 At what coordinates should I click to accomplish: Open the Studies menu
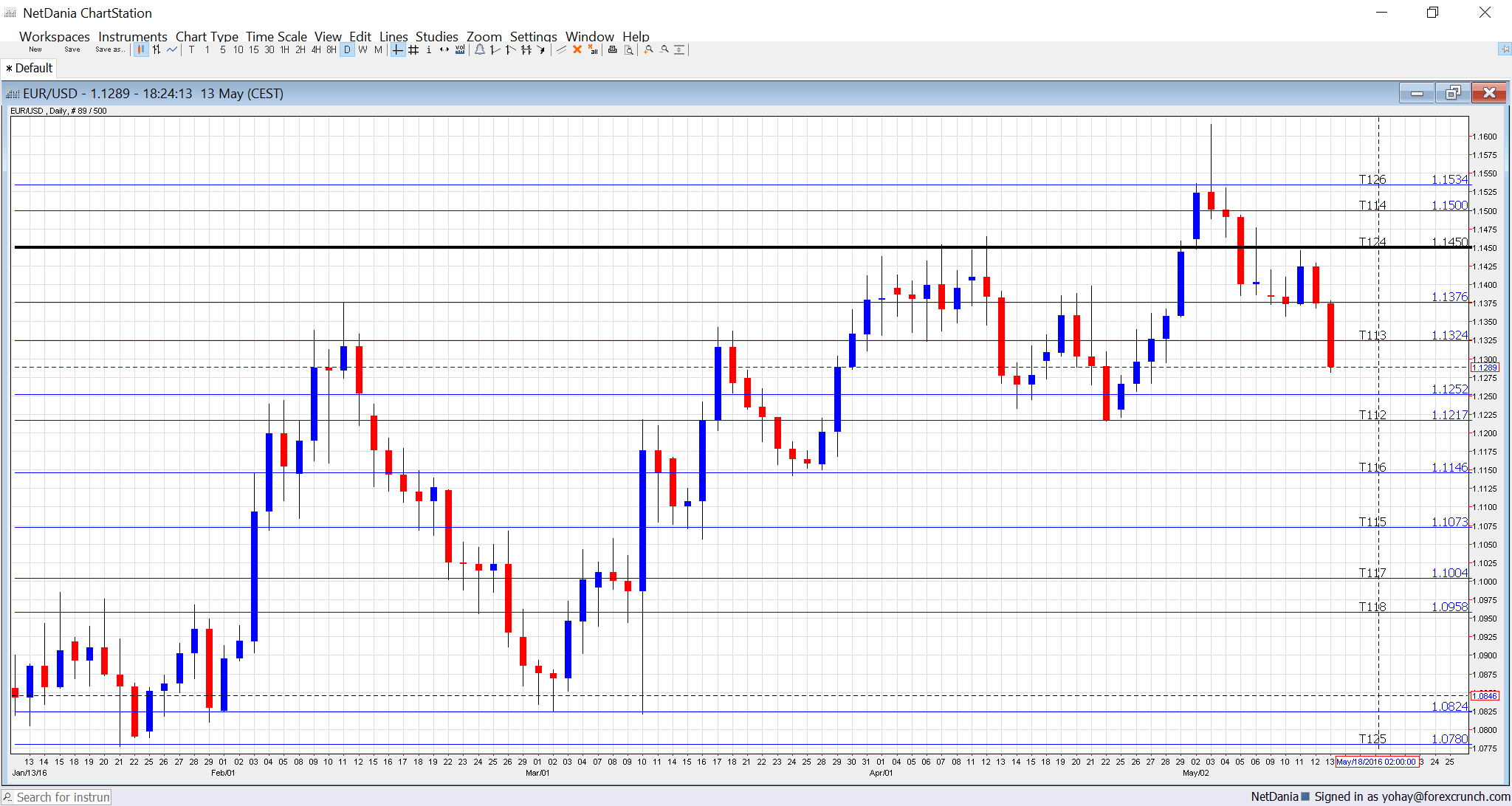437,36
